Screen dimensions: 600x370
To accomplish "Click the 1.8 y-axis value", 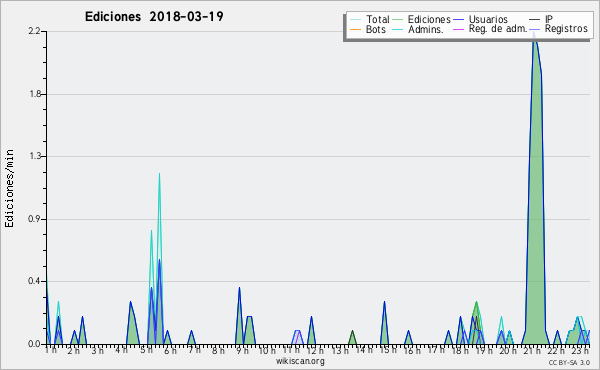I will 34,94.
